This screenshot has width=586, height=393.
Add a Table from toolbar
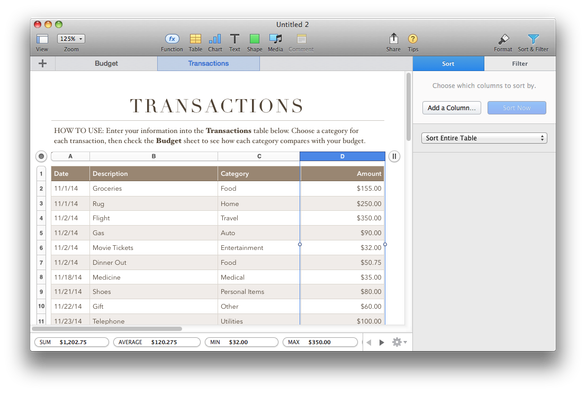coord(195,38)
